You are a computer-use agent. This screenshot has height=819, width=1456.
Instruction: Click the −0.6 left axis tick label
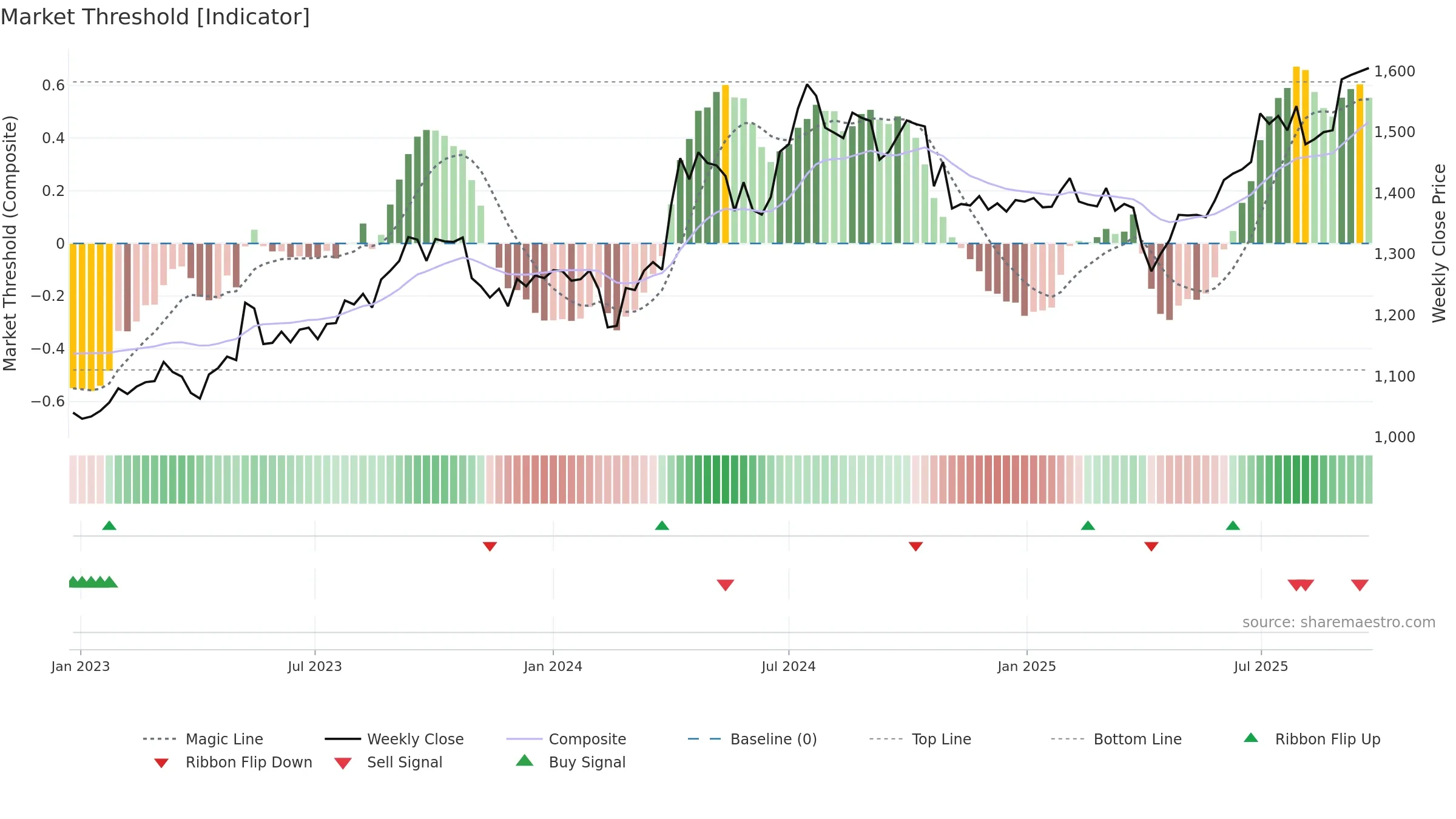[48, 402]
